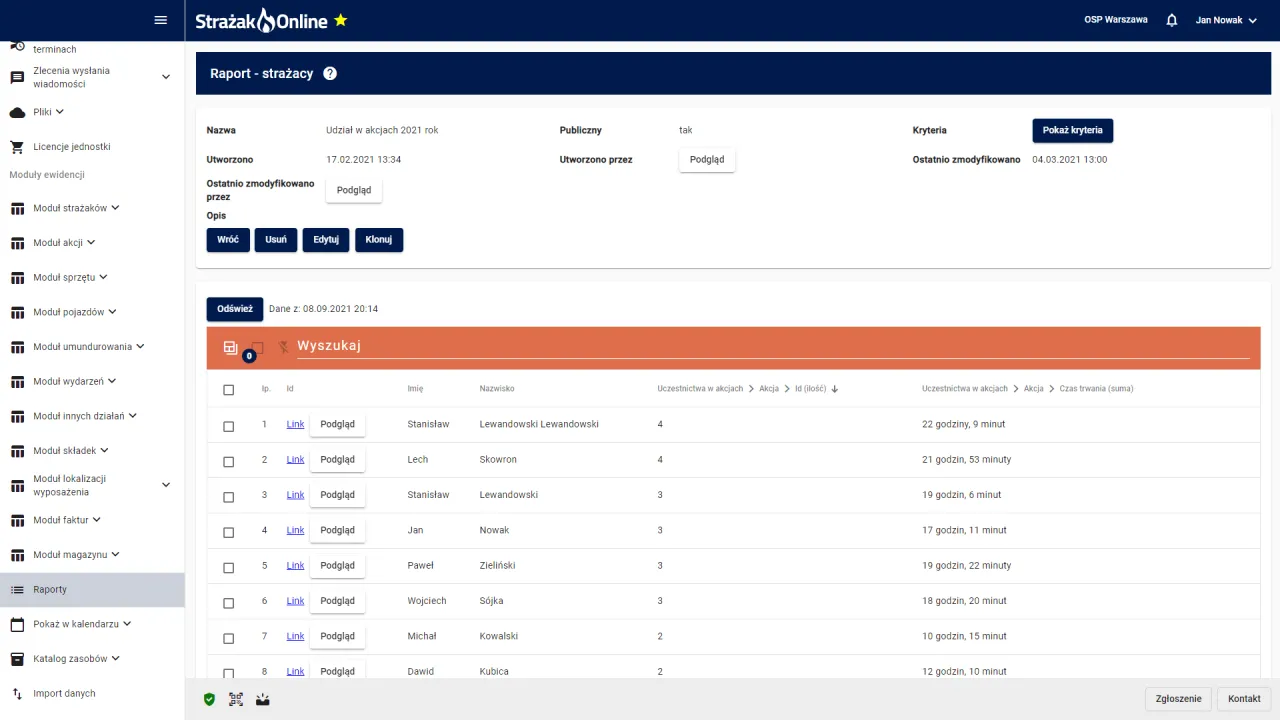
Task: Open Jan Nowak user dropdown
Action: point(1226,20)
